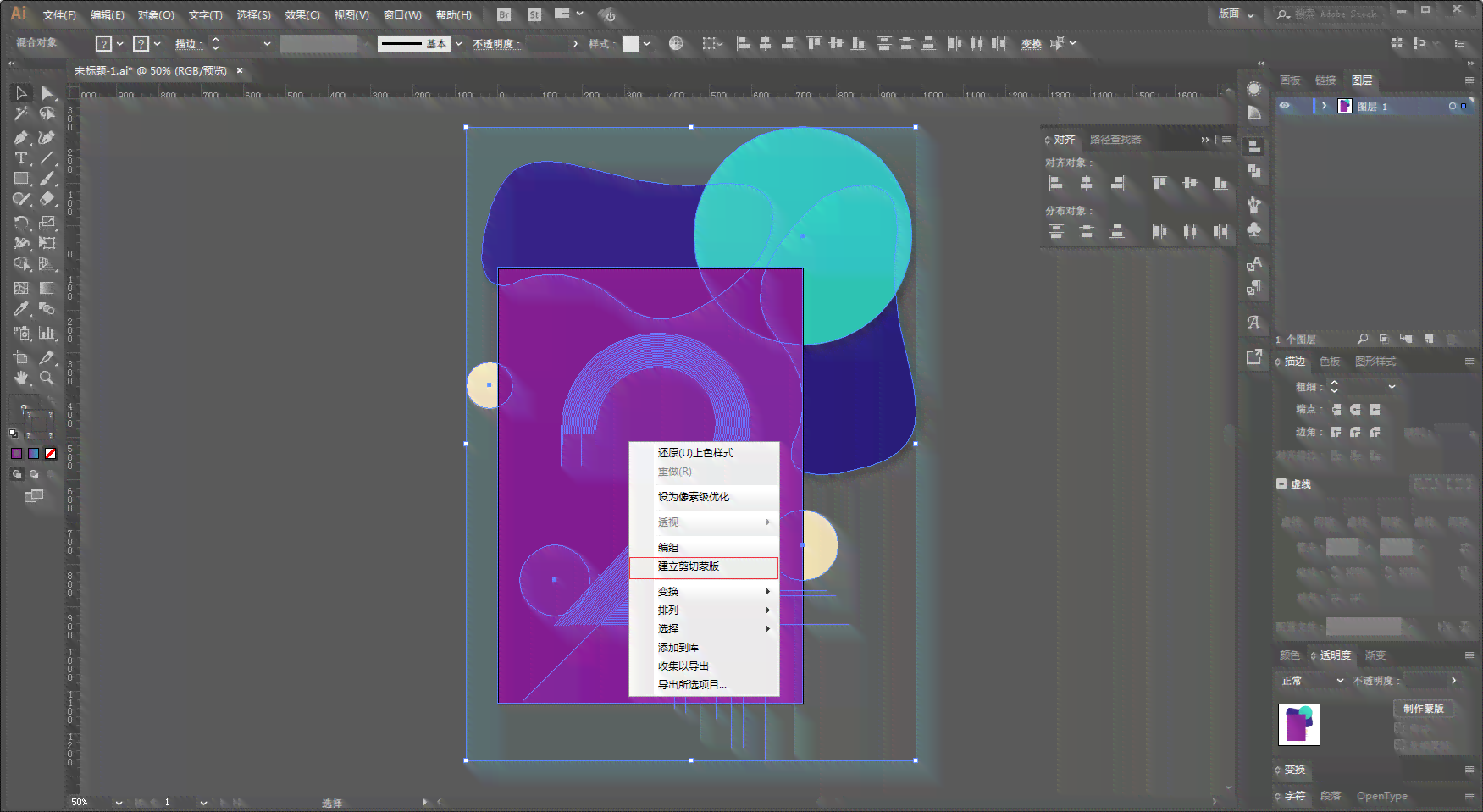Open the 版面 workspace dropdown
The width and height of the screenshot is (1483, 812).
click(x=1237, y=14)
